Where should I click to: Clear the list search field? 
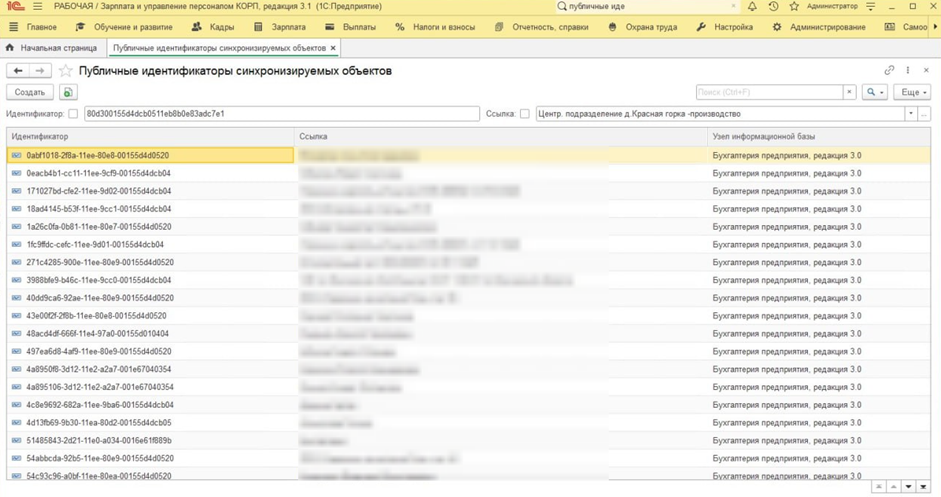[x=849, y=92]
